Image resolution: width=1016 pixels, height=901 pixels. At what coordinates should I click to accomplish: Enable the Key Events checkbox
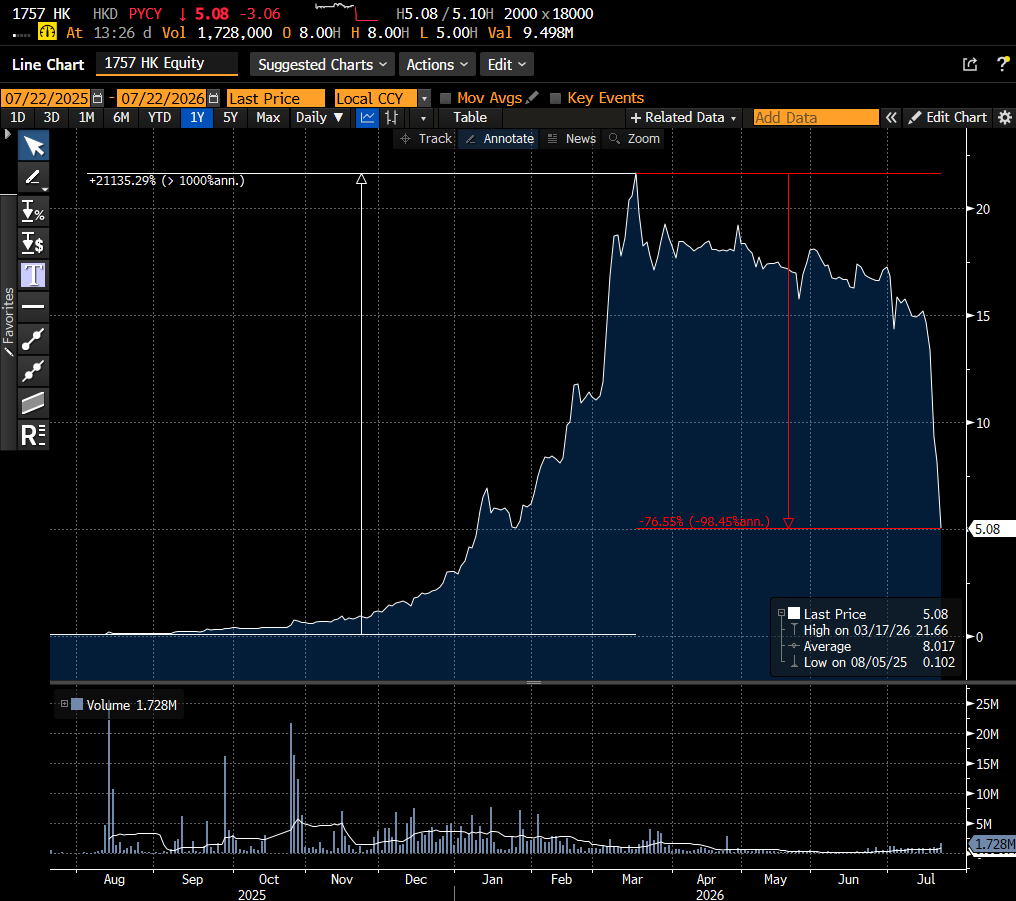click(555, 98)
